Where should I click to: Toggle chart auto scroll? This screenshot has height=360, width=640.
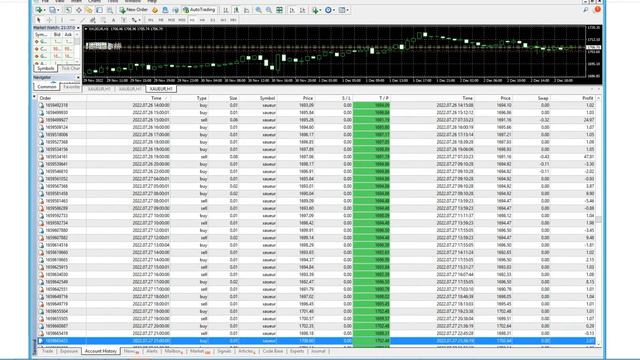292,10
